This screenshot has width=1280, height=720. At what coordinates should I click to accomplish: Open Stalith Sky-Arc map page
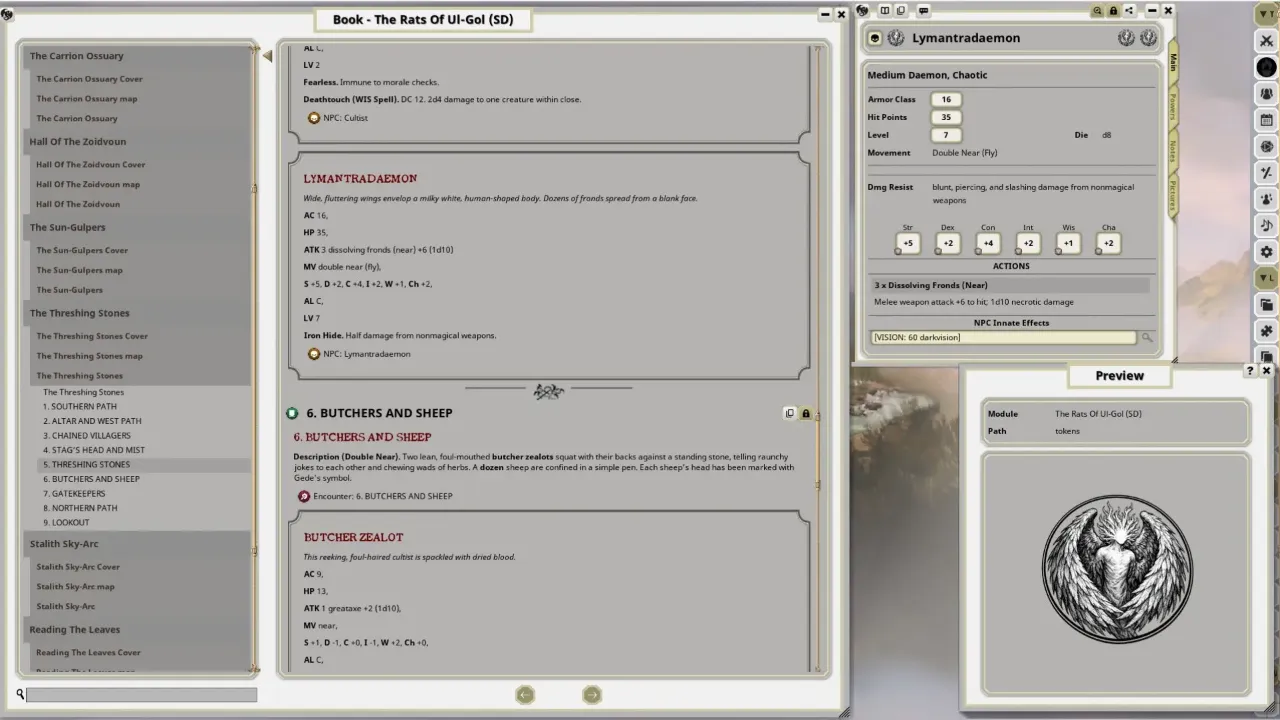pyautogui.click(x=76, y=587)
